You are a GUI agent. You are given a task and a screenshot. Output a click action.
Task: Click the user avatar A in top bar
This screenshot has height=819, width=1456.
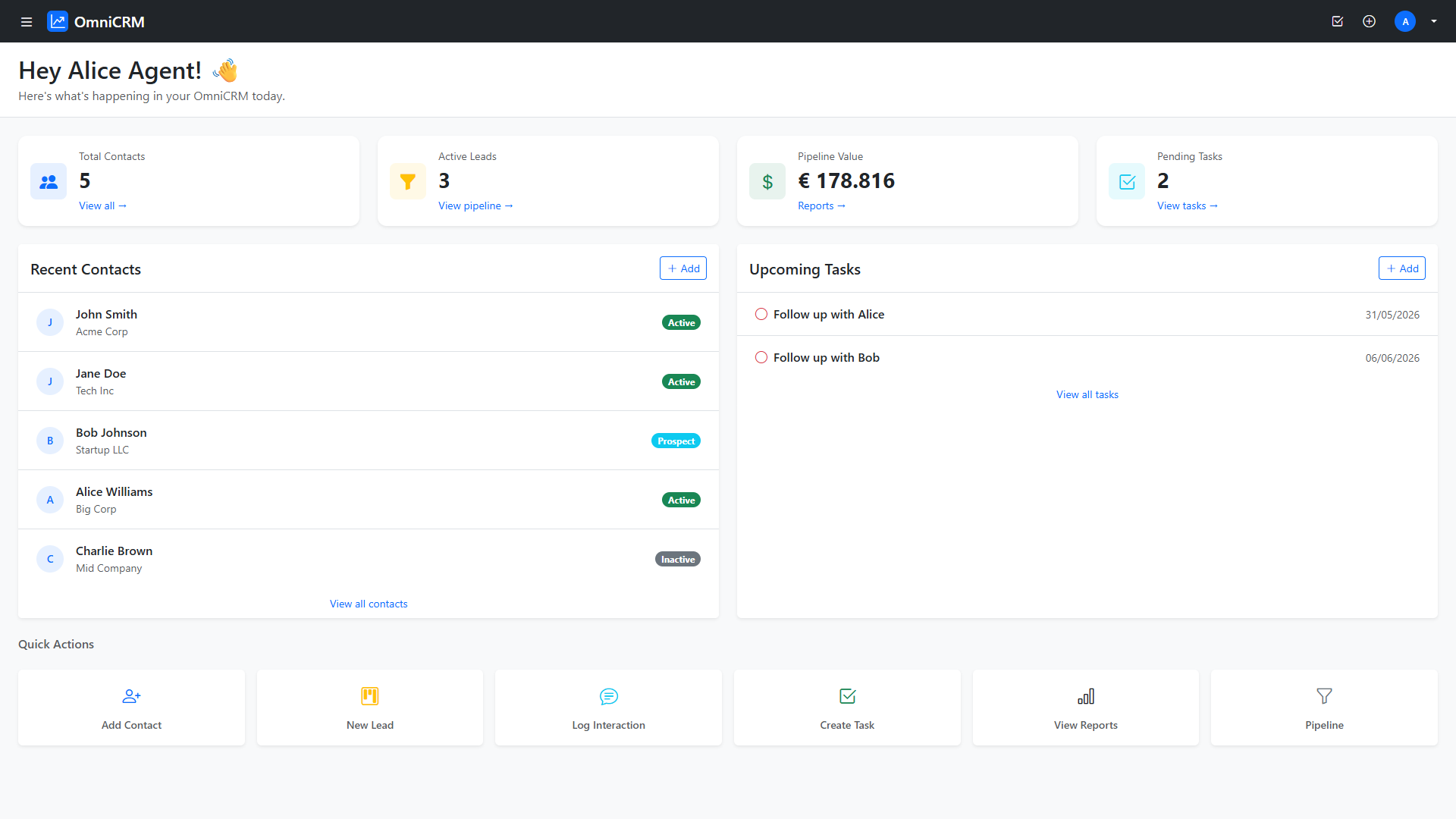point(1405,21)
